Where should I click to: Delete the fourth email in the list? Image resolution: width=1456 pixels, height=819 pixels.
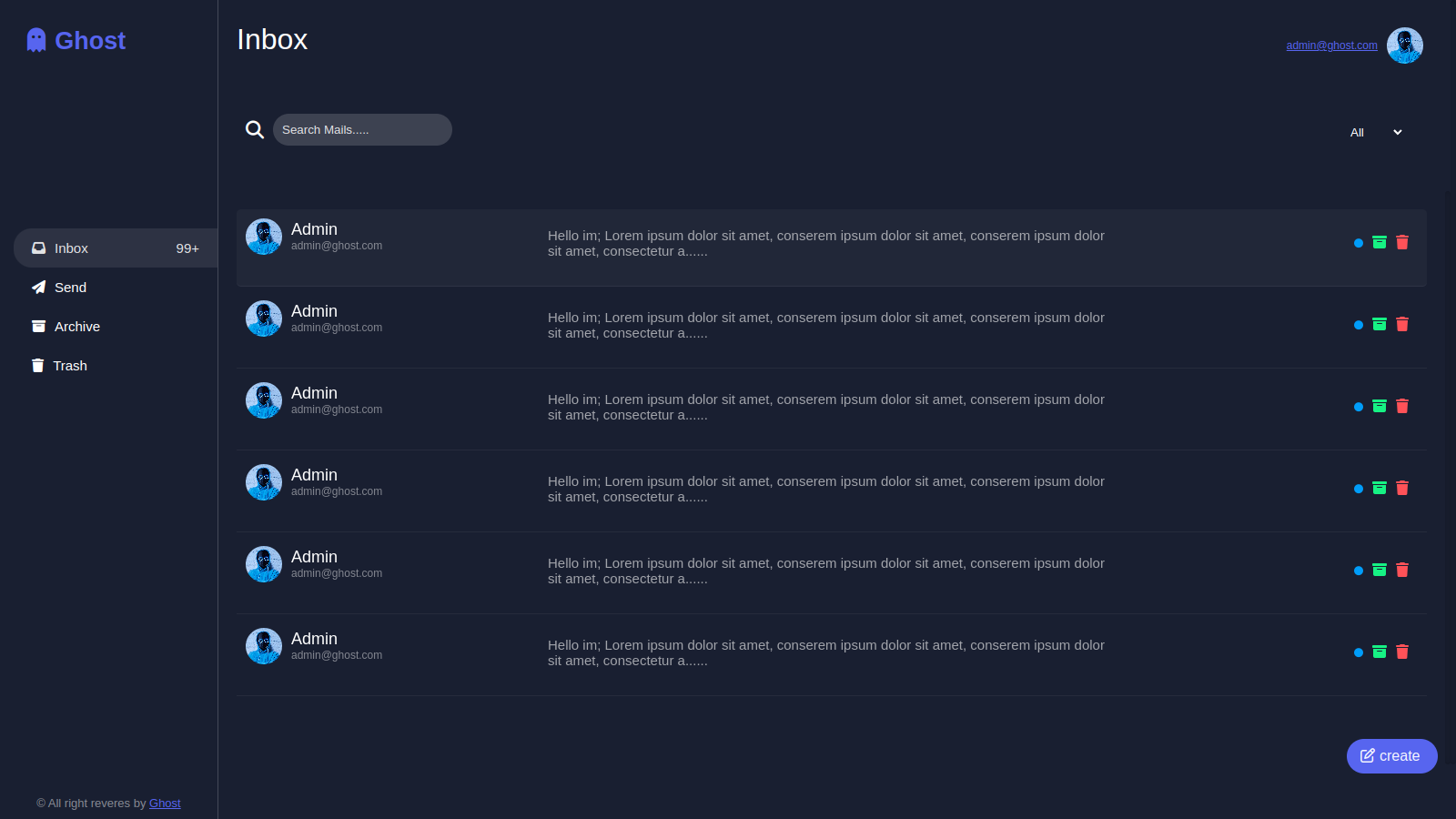pyautogui.click(x=1402, y=488)
